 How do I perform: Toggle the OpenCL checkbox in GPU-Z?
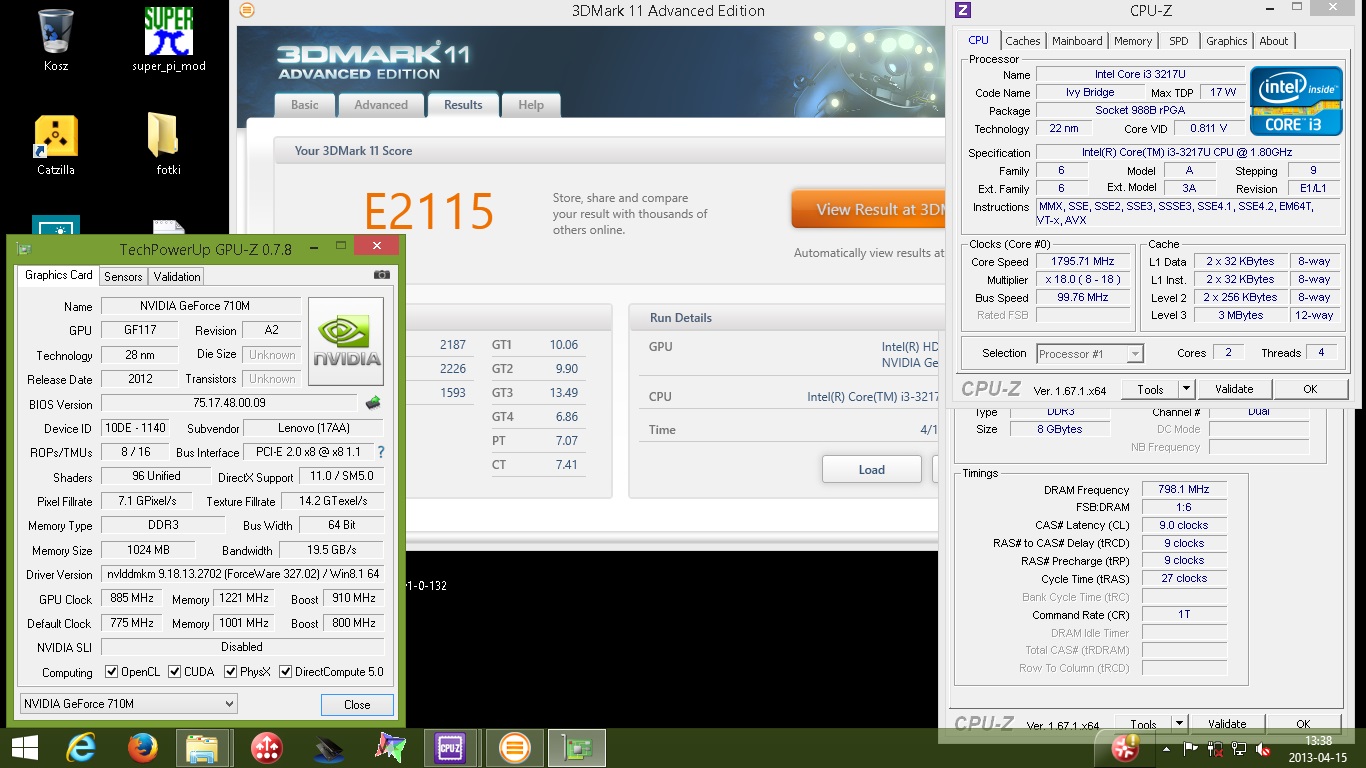111,671
